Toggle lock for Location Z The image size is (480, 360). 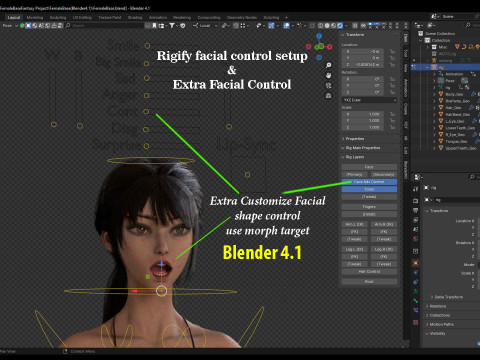click(392, 64)
